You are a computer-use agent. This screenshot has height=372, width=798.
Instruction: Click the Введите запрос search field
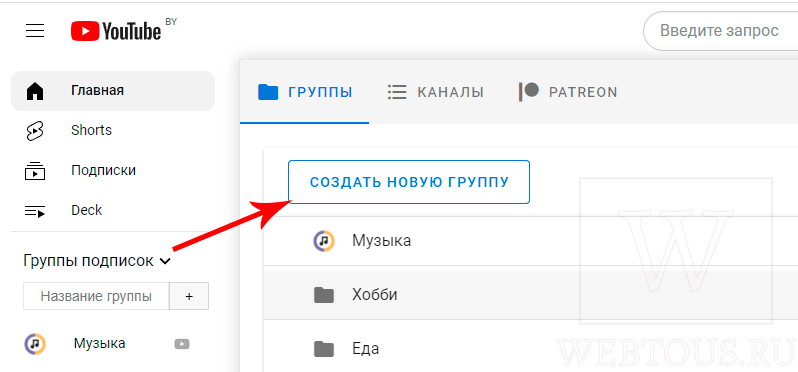[x=720, y=31]
